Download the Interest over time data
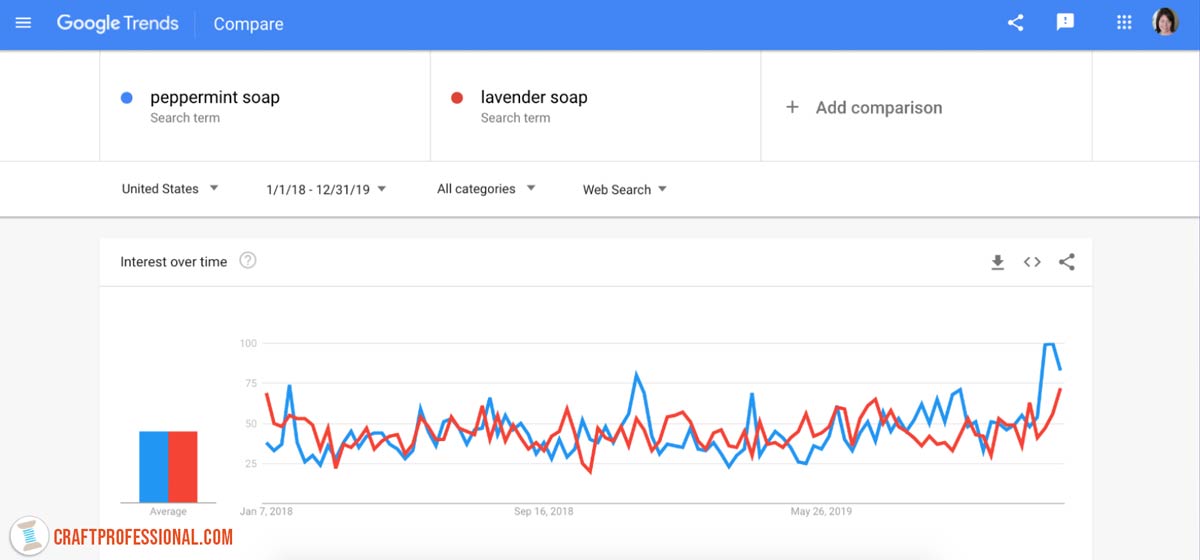The width and height of the screenshot is (1200, 560). pos(997,262)
